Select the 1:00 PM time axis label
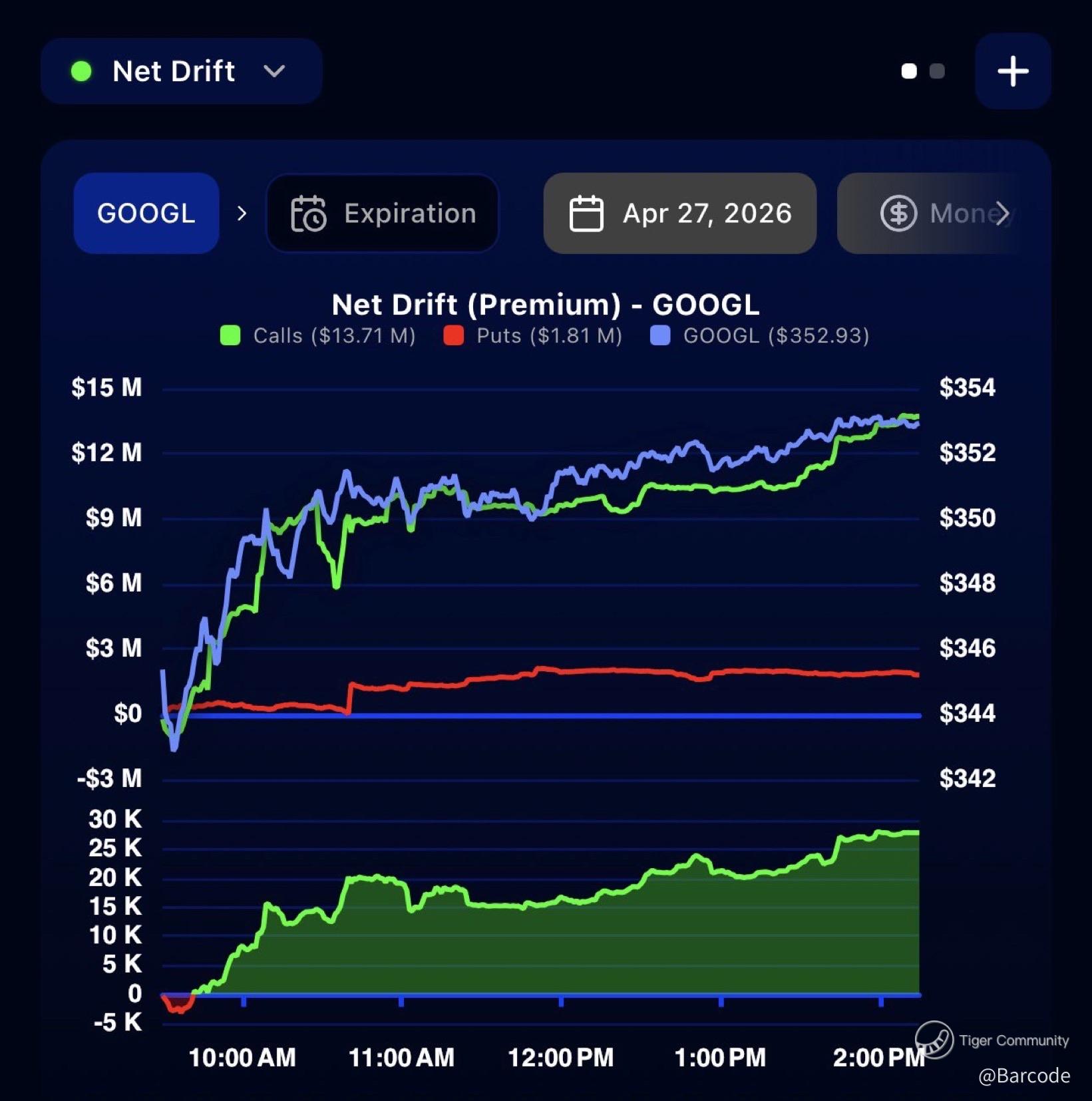Viewport: 1092px width, 1101px height. point(720,1057)
